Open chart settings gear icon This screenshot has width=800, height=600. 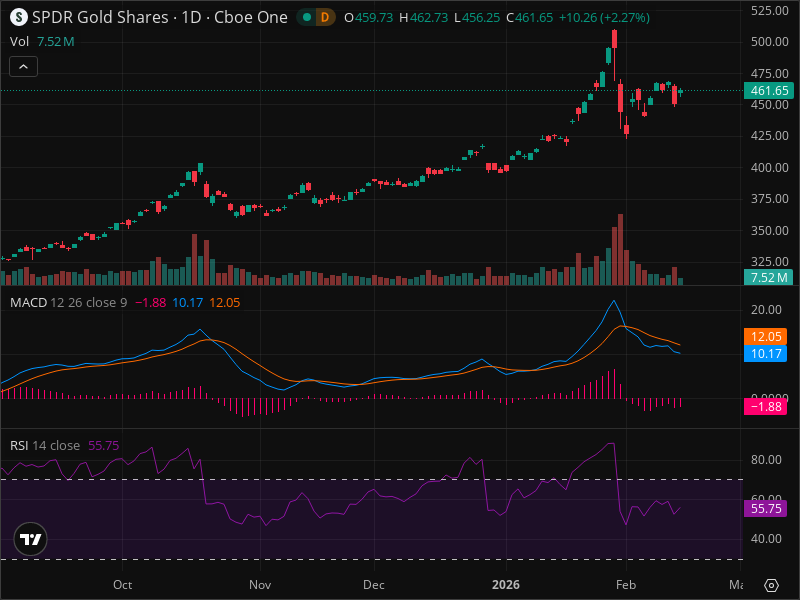771,585
